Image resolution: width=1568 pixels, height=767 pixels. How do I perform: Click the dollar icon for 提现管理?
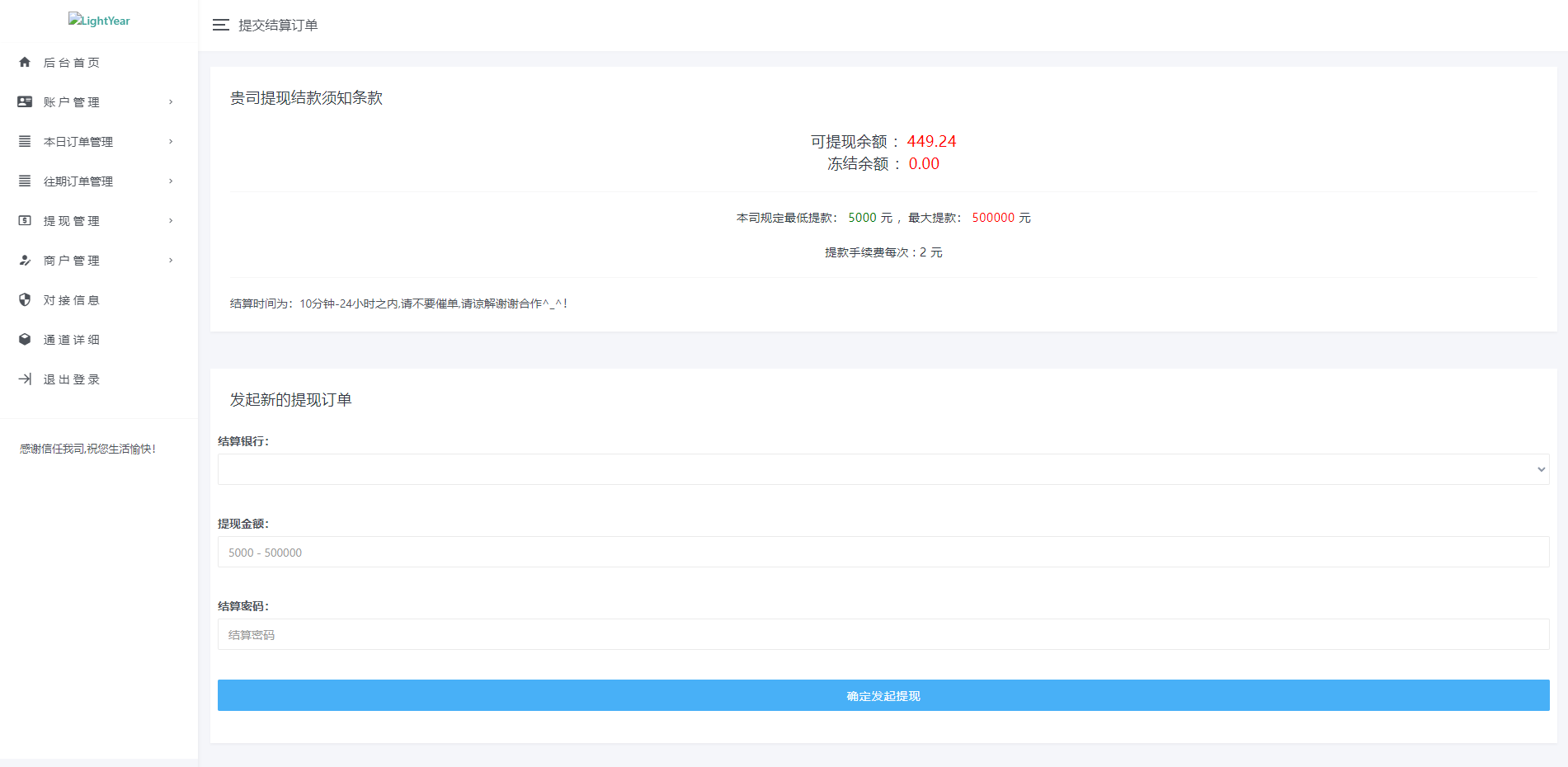(24, 220)
